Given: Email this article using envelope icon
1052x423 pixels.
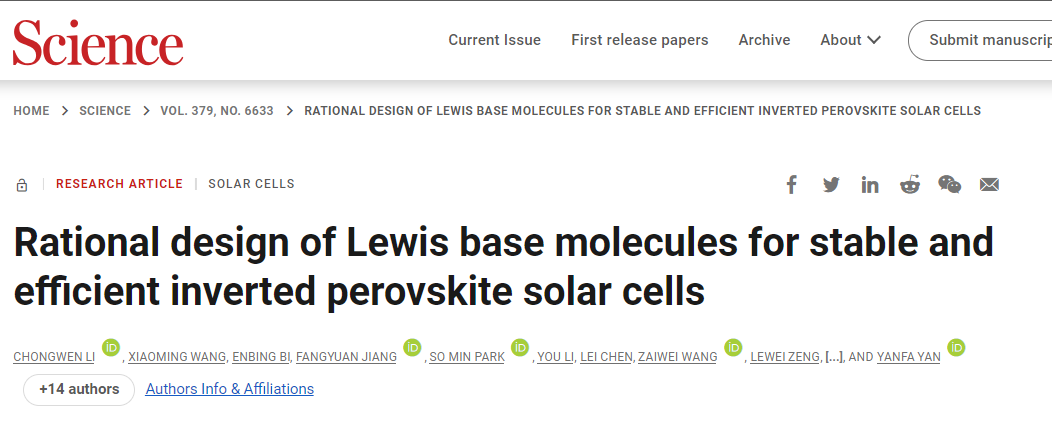Looking at the screenshot, I should point(989,184).
